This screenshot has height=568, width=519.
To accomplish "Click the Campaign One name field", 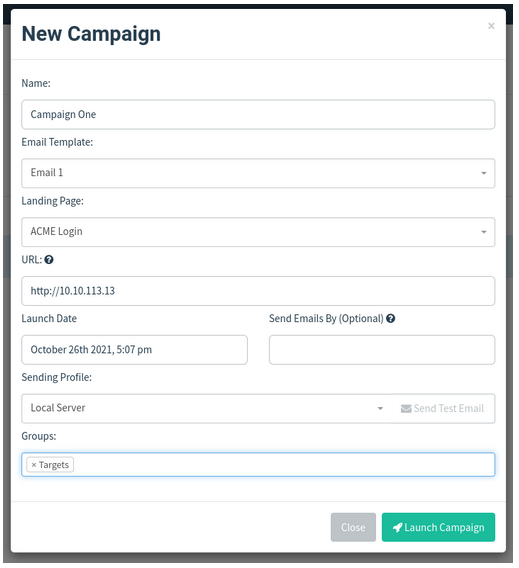I will 258,114.
